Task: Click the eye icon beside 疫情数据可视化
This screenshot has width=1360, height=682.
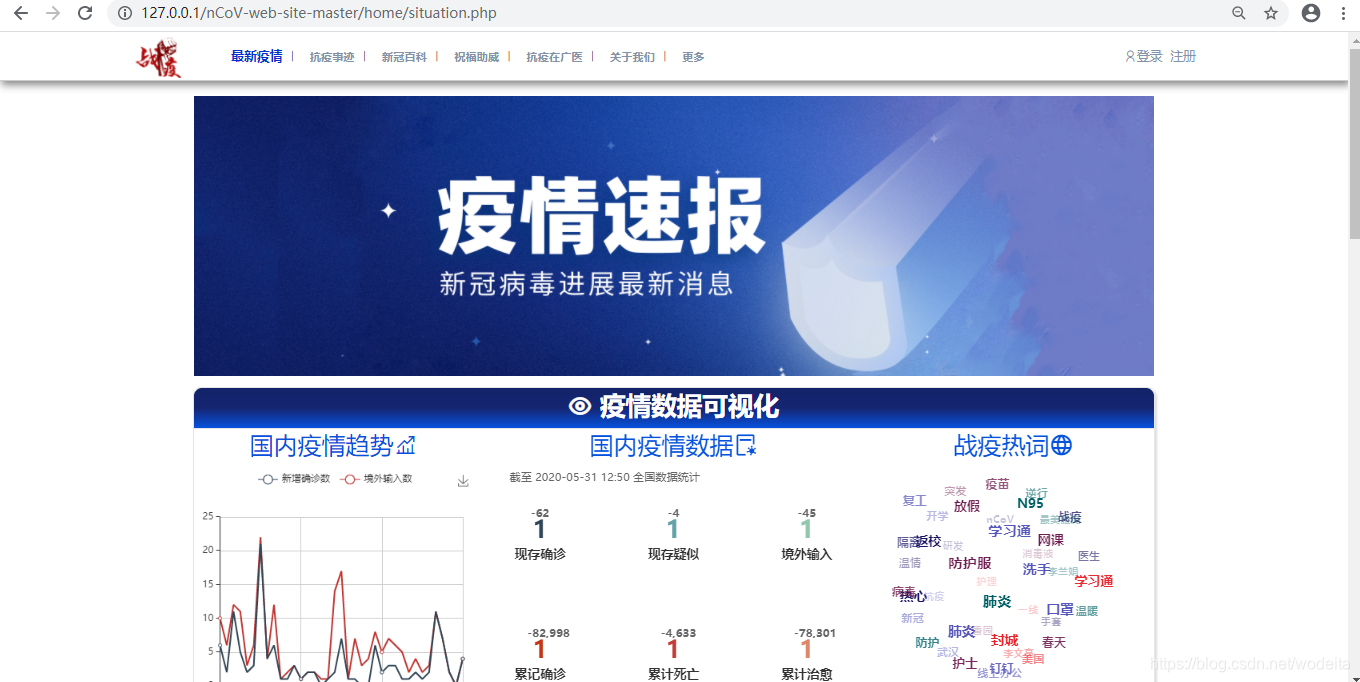Action: coord(580,406)
